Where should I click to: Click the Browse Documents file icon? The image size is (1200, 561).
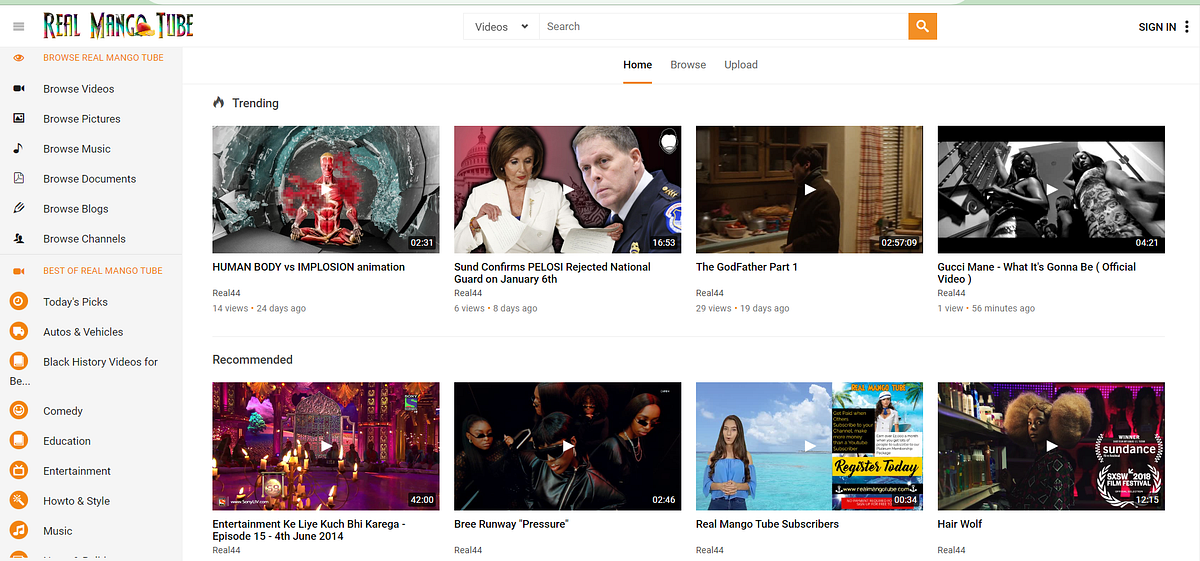click(x=18, y=179)
